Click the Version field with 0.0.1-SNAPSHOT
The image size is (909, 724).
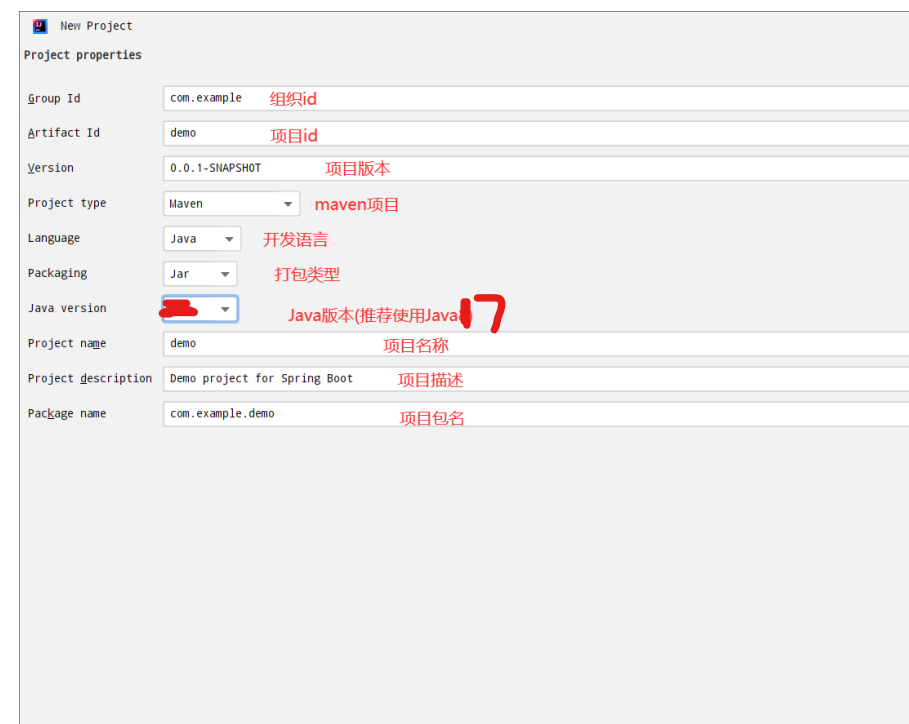[536, 168]
